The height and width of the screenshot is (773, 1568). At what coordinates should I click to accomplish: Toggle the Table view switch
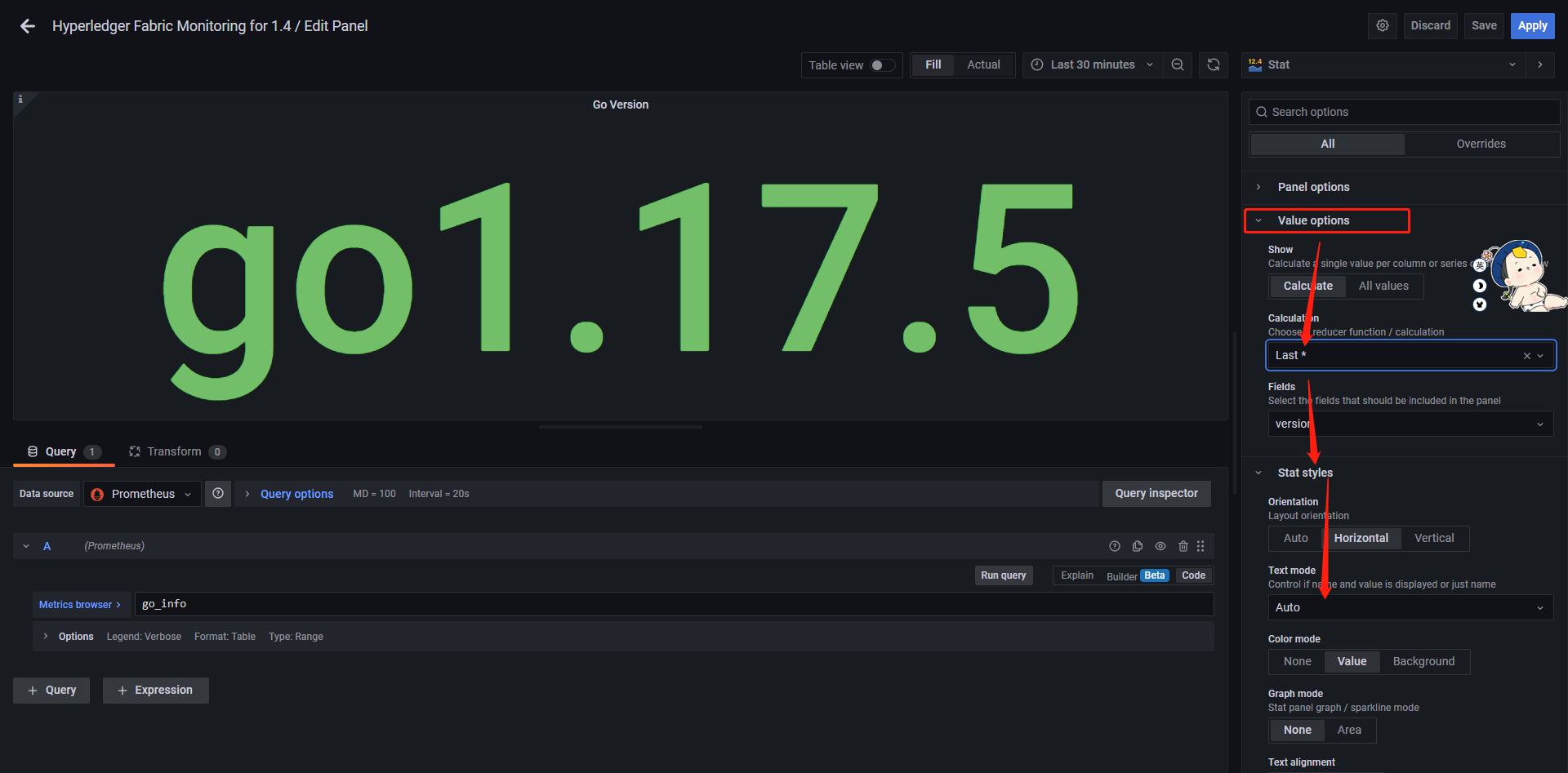tap(882, 65)
